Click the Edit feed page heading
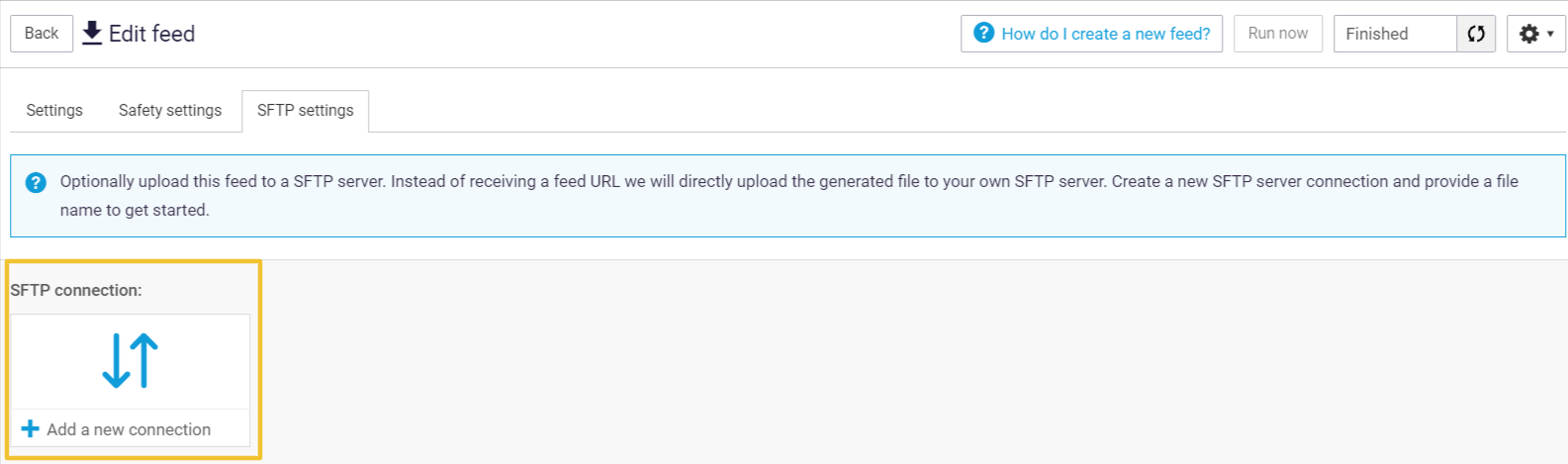This screenshot has width=1568, height=464. [x=151, y=34]
